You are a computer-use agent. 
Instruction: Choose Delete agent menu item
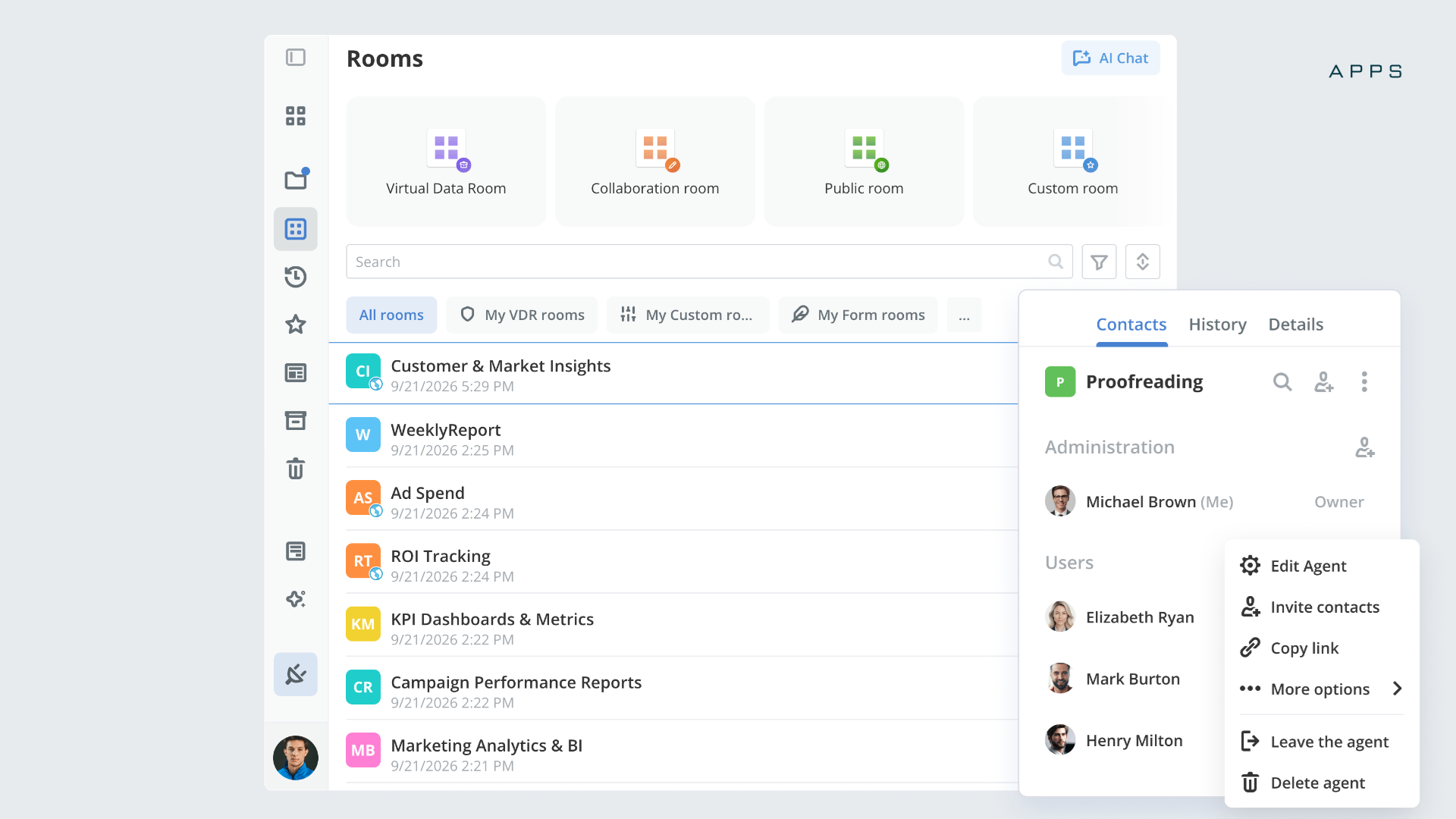point(1322,783)
